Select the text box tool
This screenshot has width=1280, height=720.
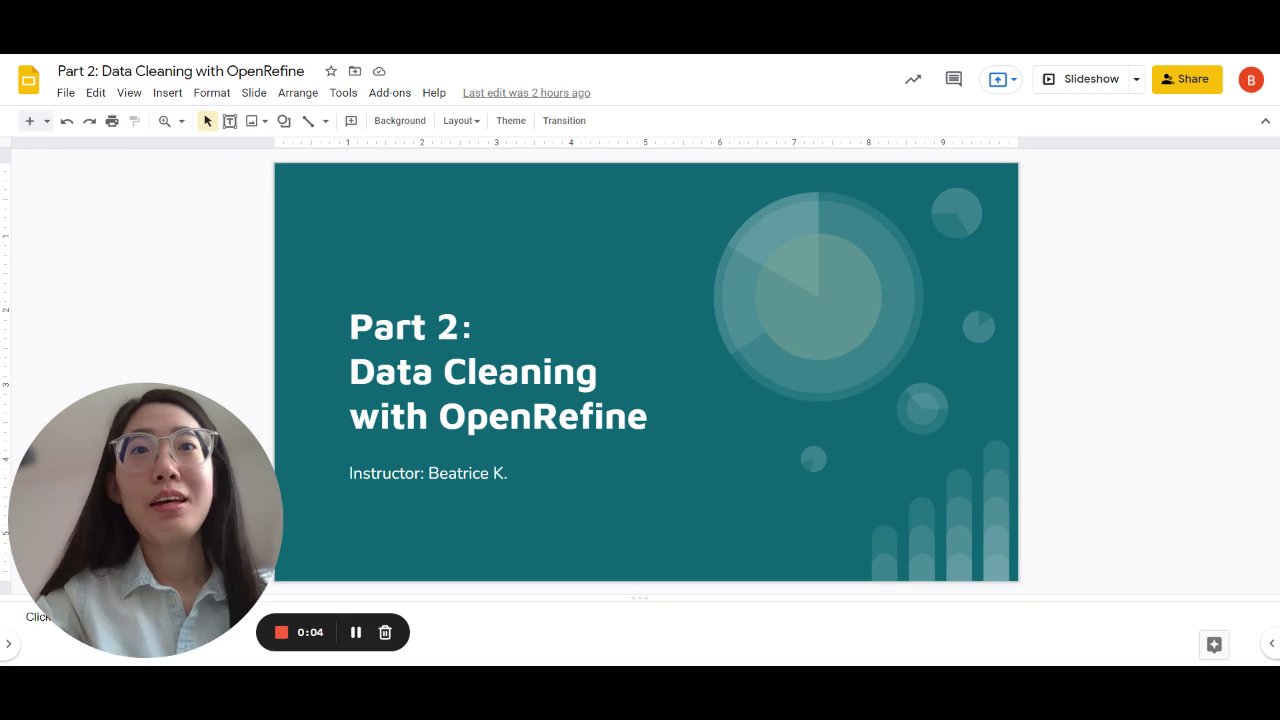coord(230,121)
